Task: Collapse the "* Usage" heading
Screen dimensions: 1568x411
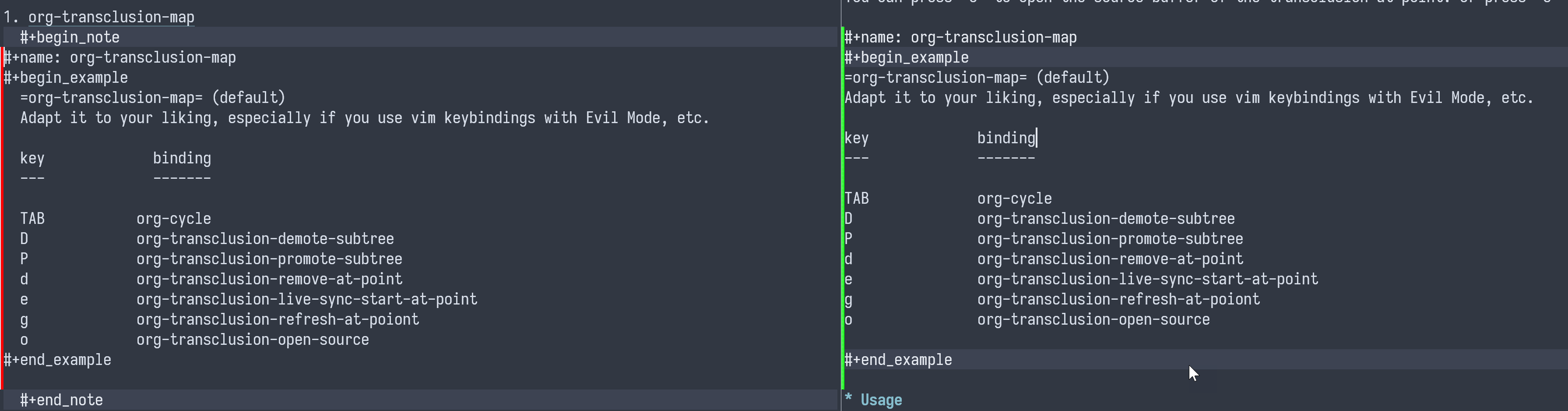Action: pos(880,400)
